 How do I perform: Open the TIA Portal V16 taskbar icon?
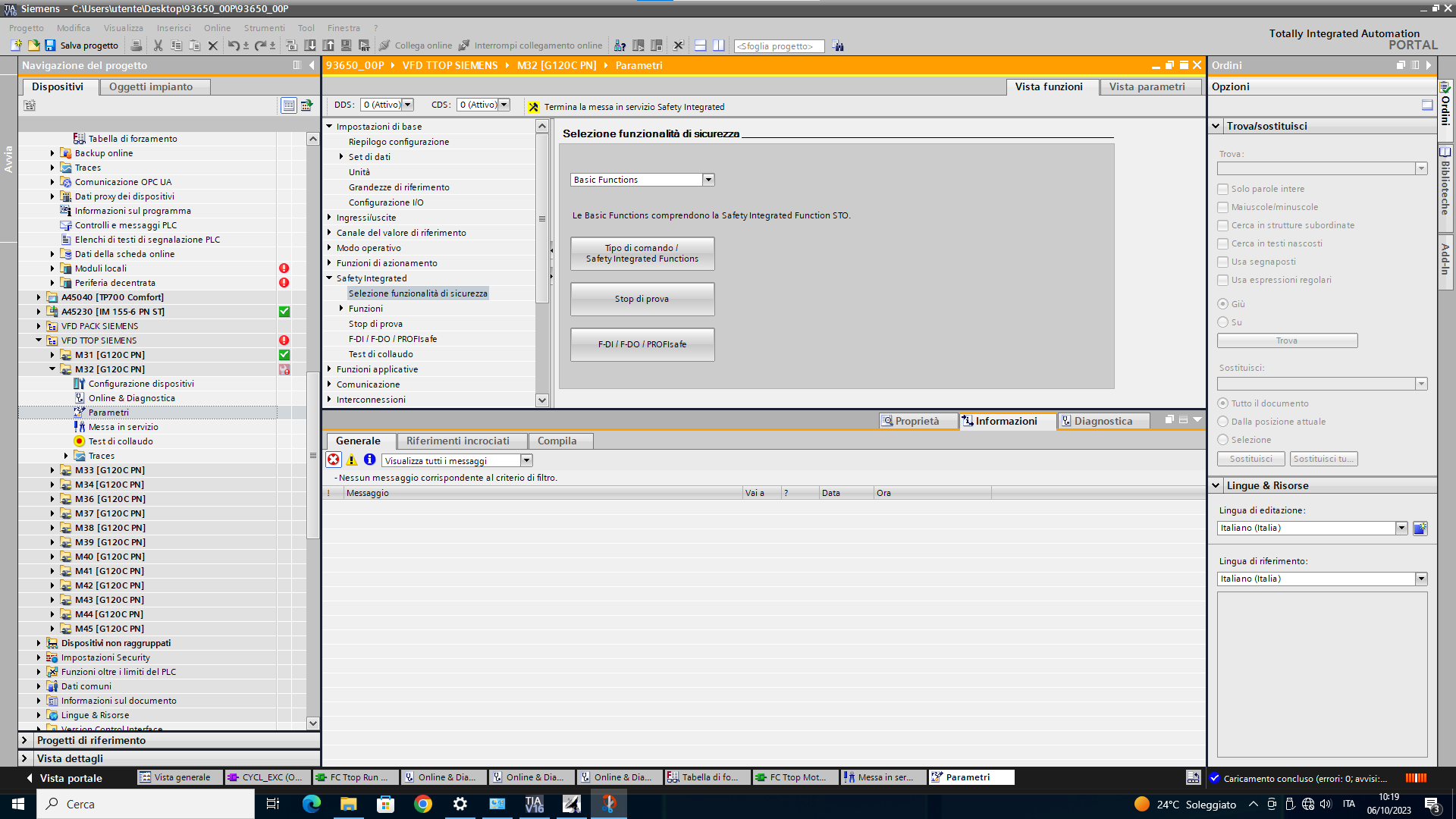[534, 804]
